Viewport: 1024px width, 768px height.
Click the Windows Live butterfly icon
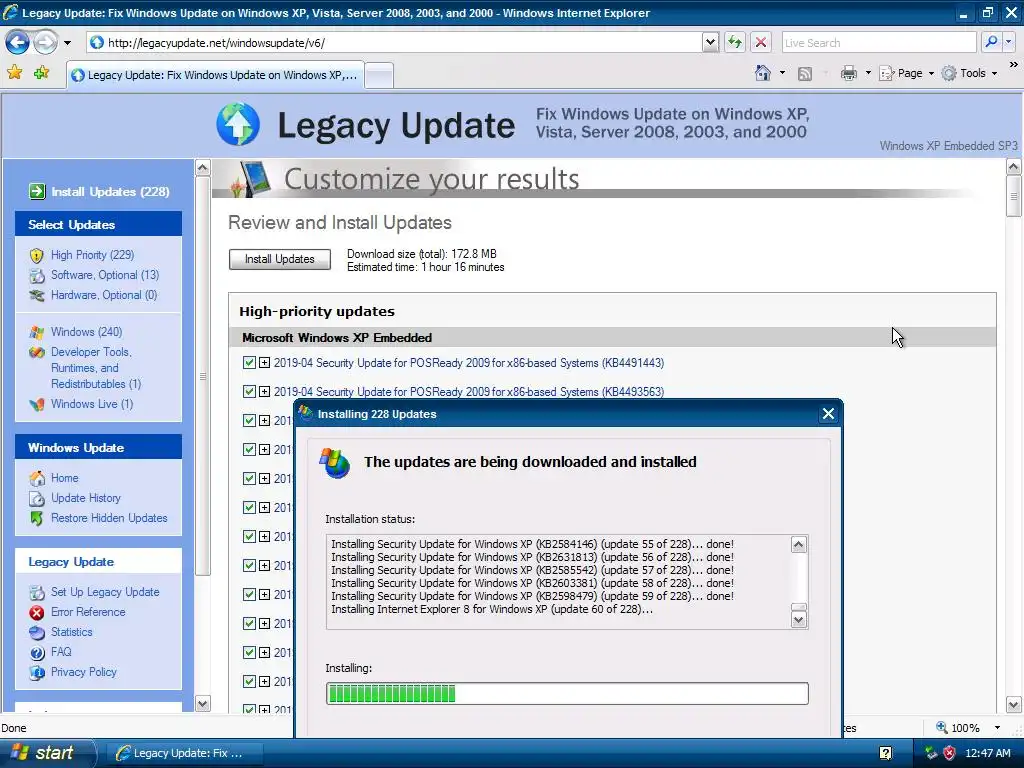pos(37,404)
